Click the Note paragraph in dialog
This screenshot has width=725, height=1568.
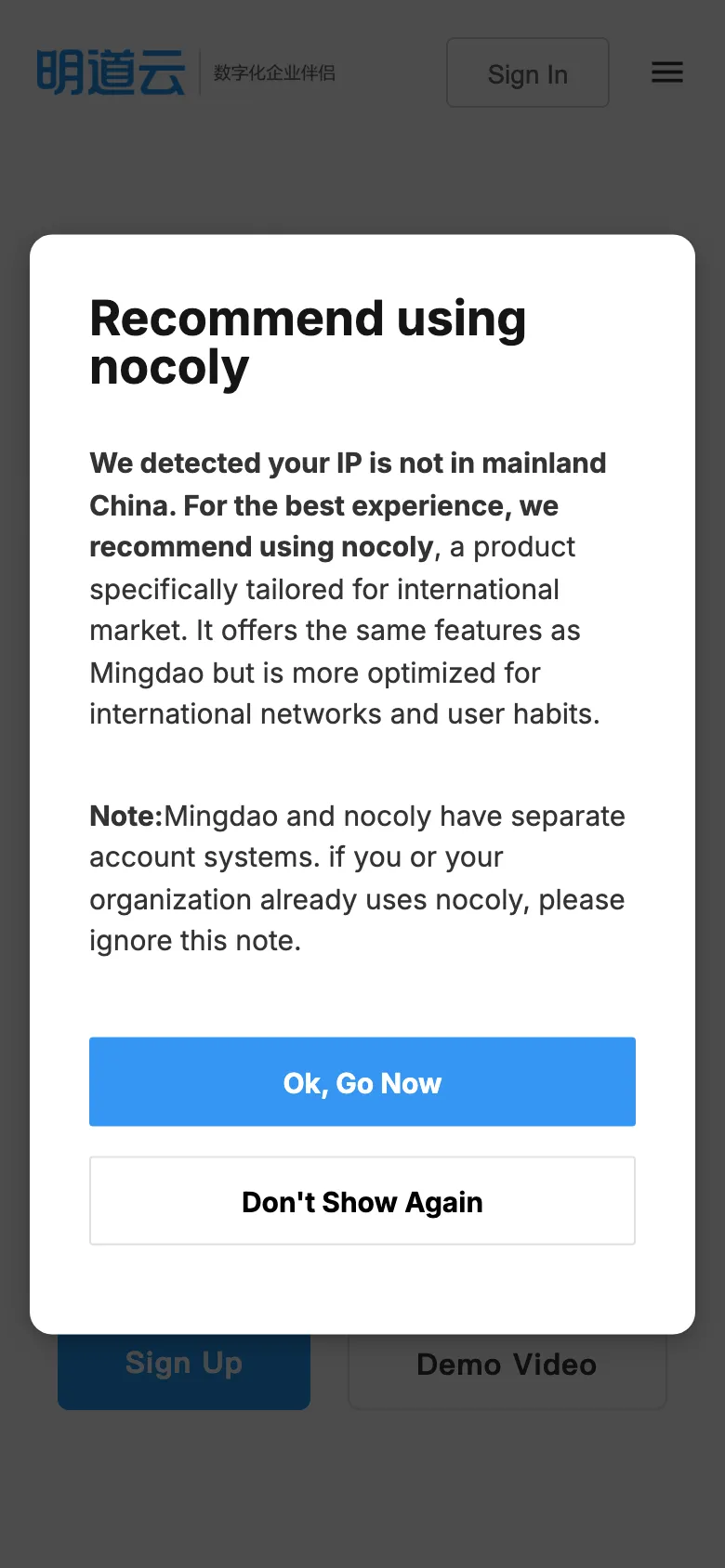(x=356, y=877)
